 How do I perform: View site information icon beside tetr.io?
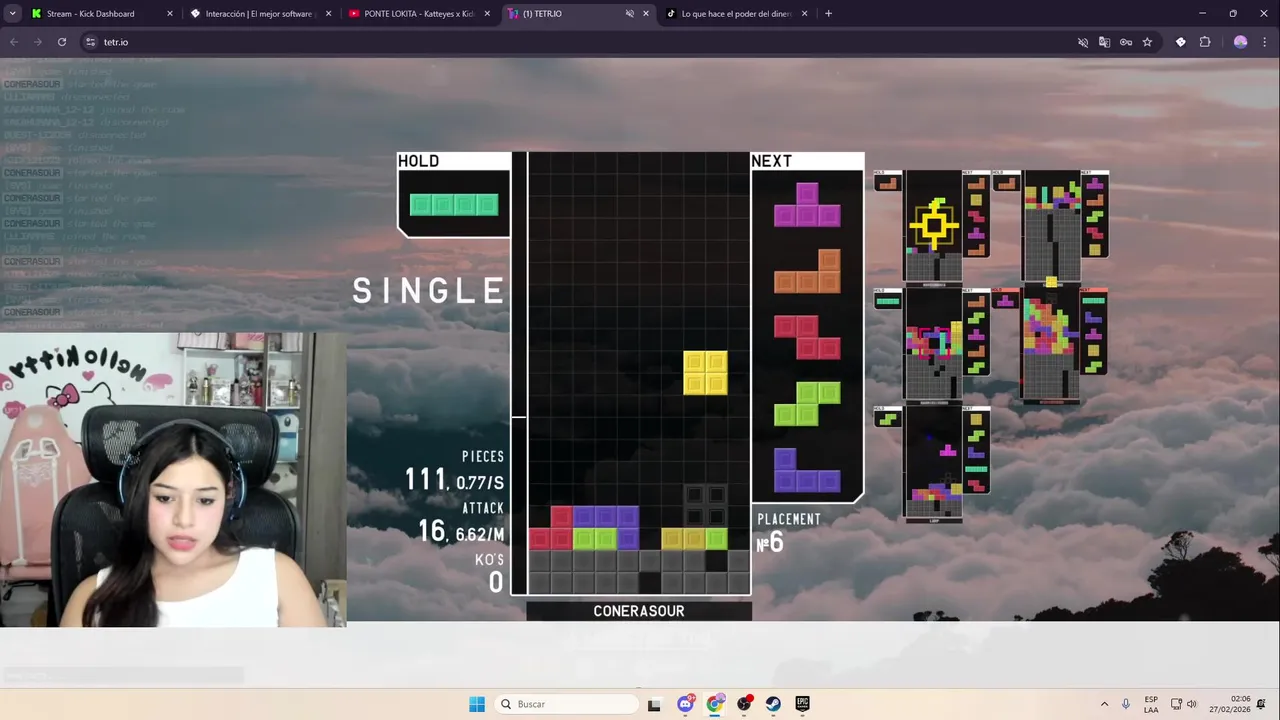tap(90, 42)
